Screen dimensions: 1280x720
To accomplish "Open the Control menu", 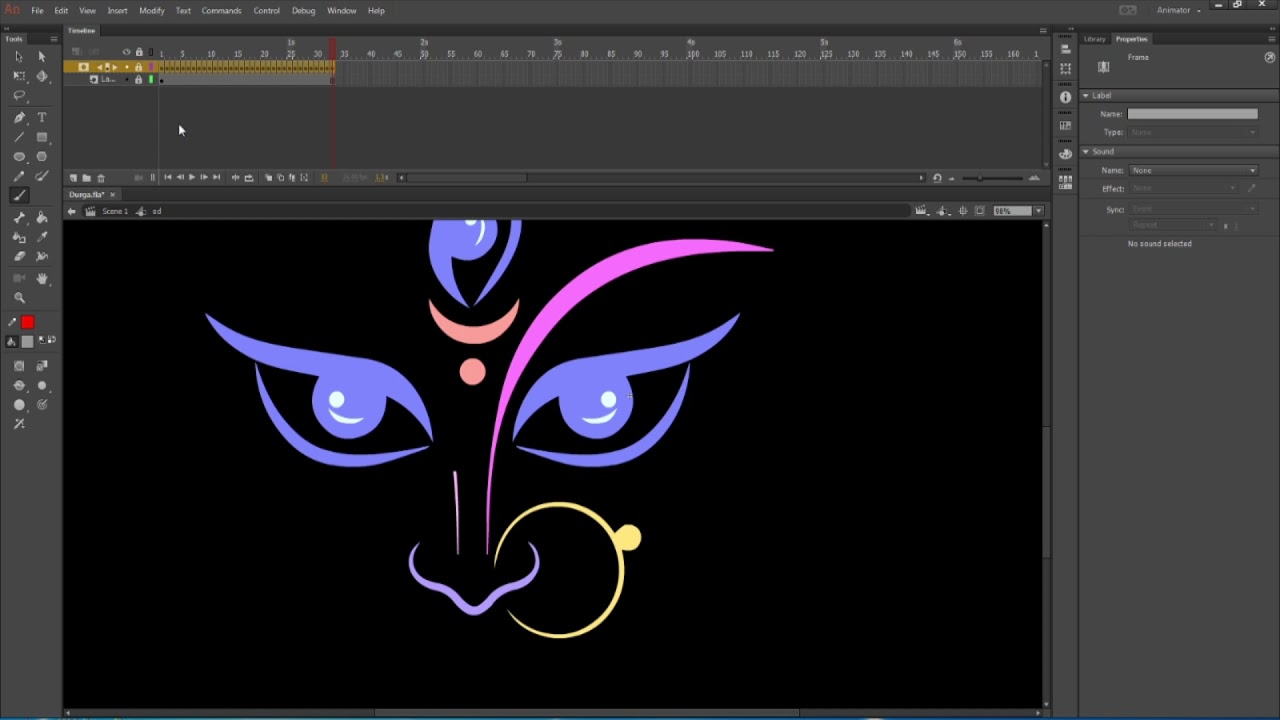I will pyautogui.click(x=266, y=10).
